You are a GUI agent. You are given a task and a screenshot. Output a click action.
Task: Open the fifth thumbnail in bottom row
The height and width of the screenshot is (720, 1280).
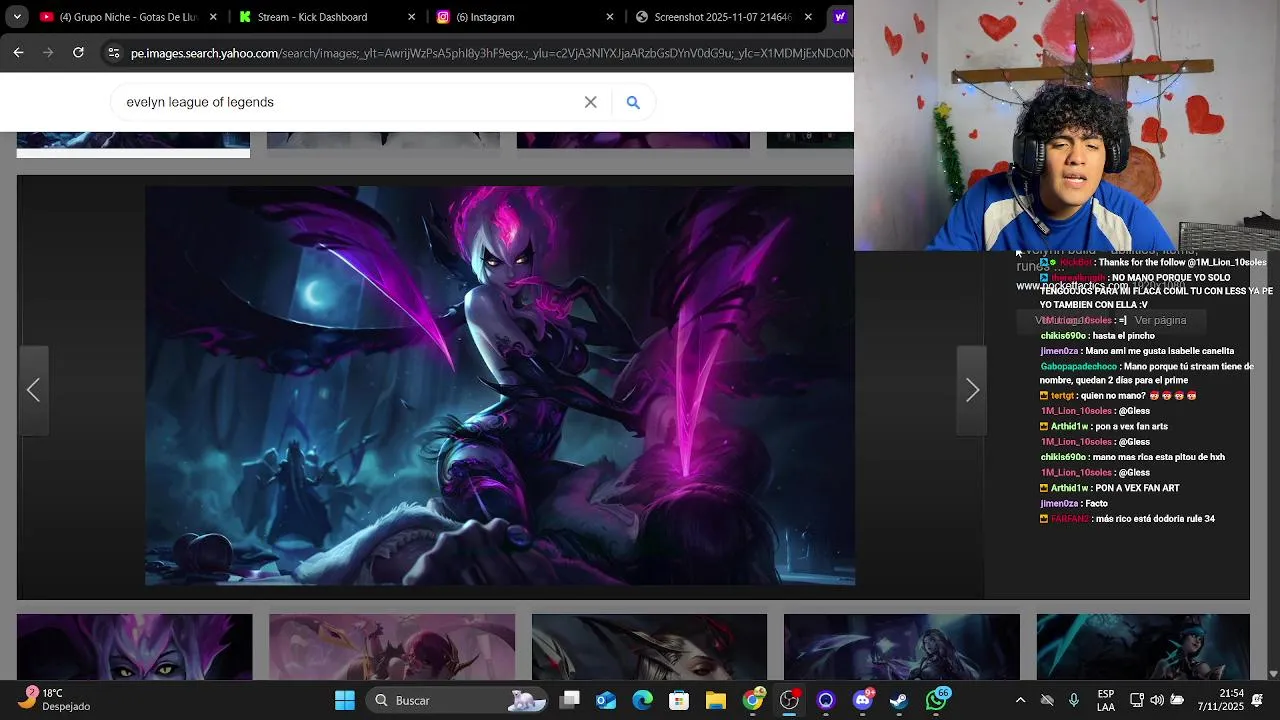(1143, 647)
